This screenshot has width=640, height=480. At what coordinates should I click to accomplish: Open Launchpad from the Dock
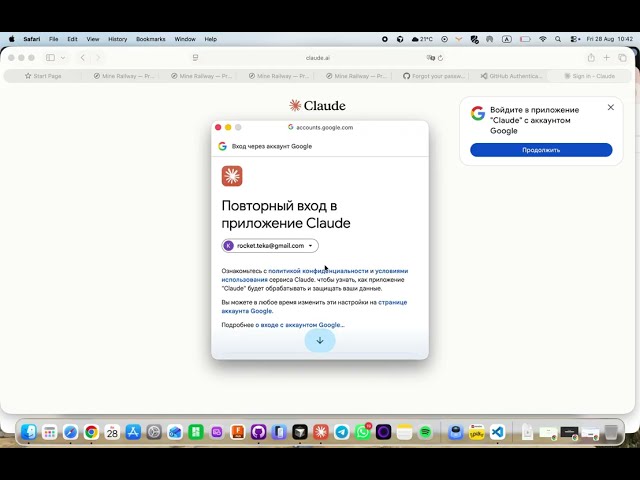pos(49,432)
